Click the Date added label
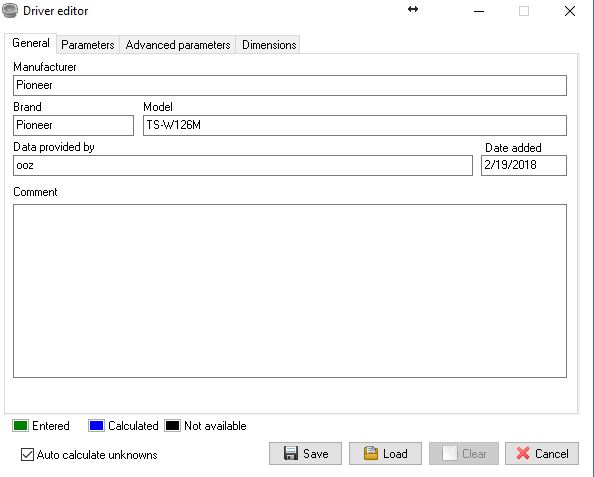This screenshot has width=594, height=477. [513, 148]
